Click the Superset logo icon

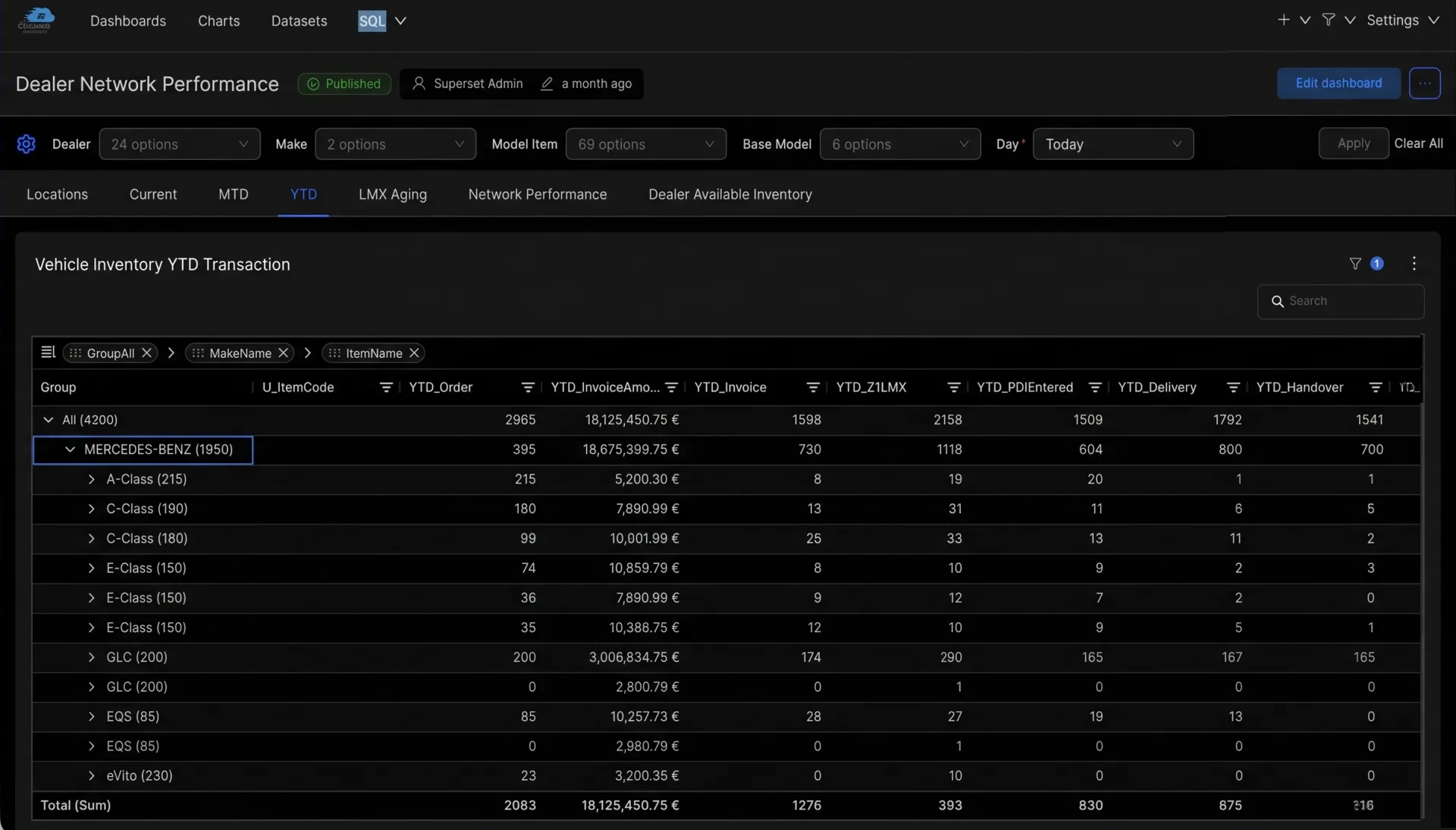[36, 20]
